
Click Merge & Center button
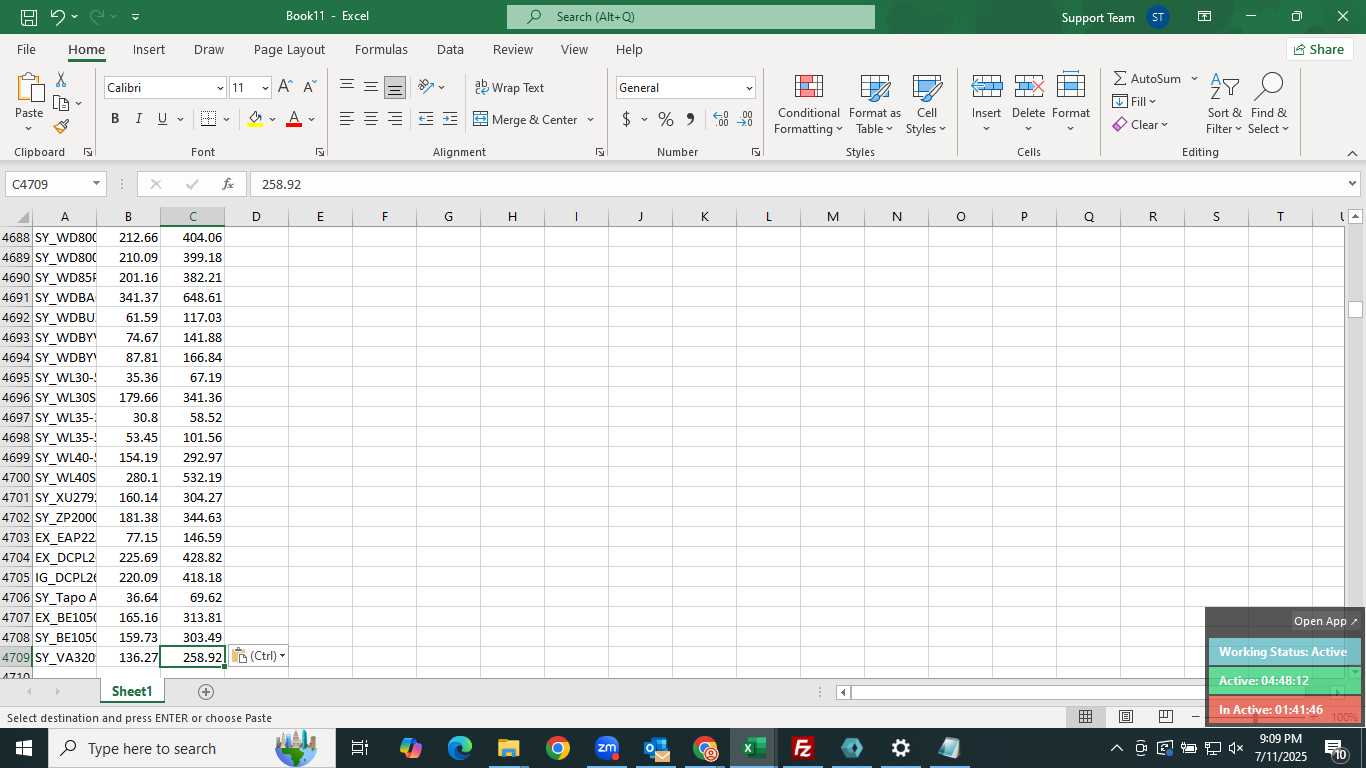pos(525,119)
